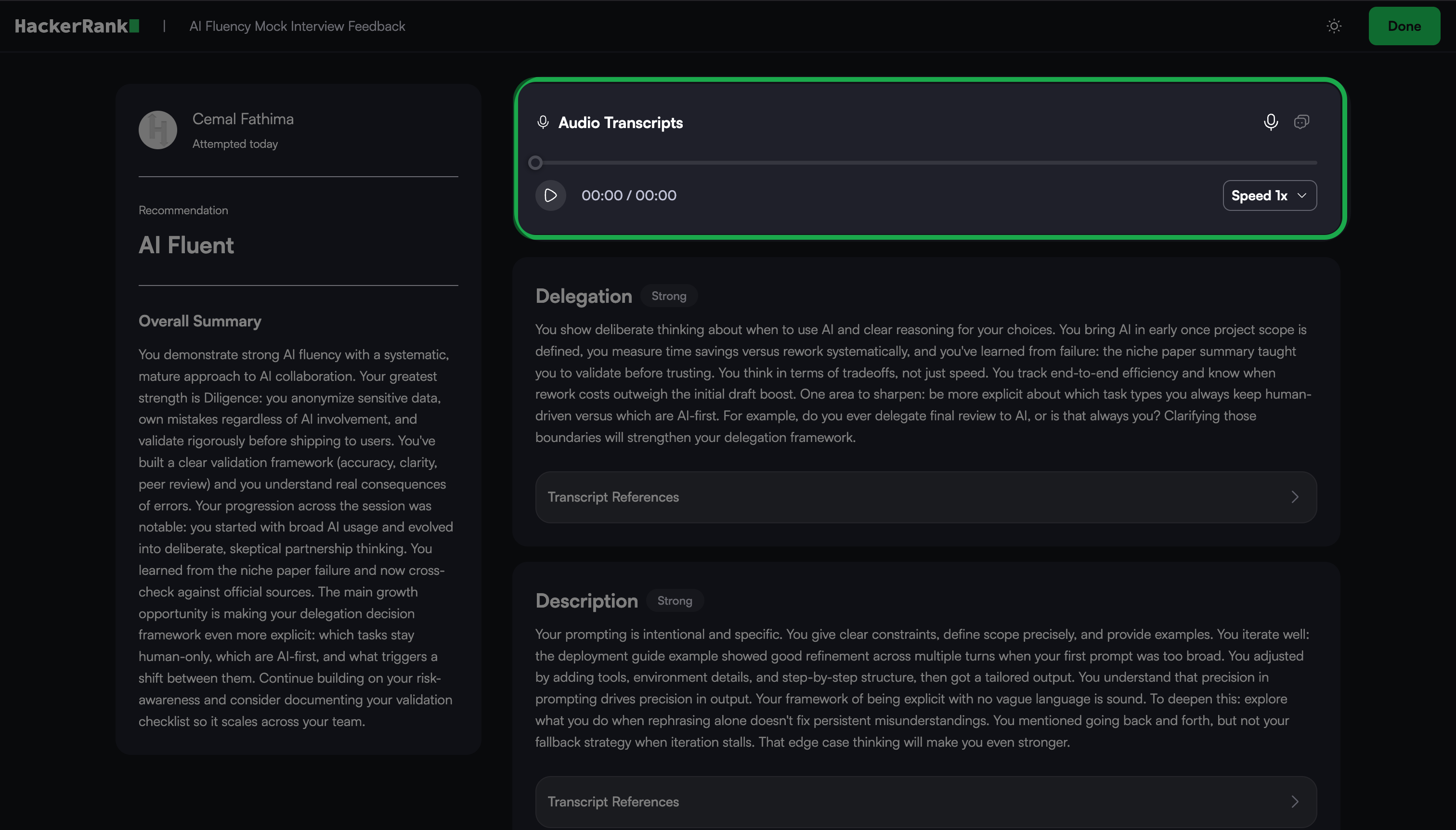Open the Speed 1x dropdown
Screen dimensions: 1456x830
click(1269, 195)
